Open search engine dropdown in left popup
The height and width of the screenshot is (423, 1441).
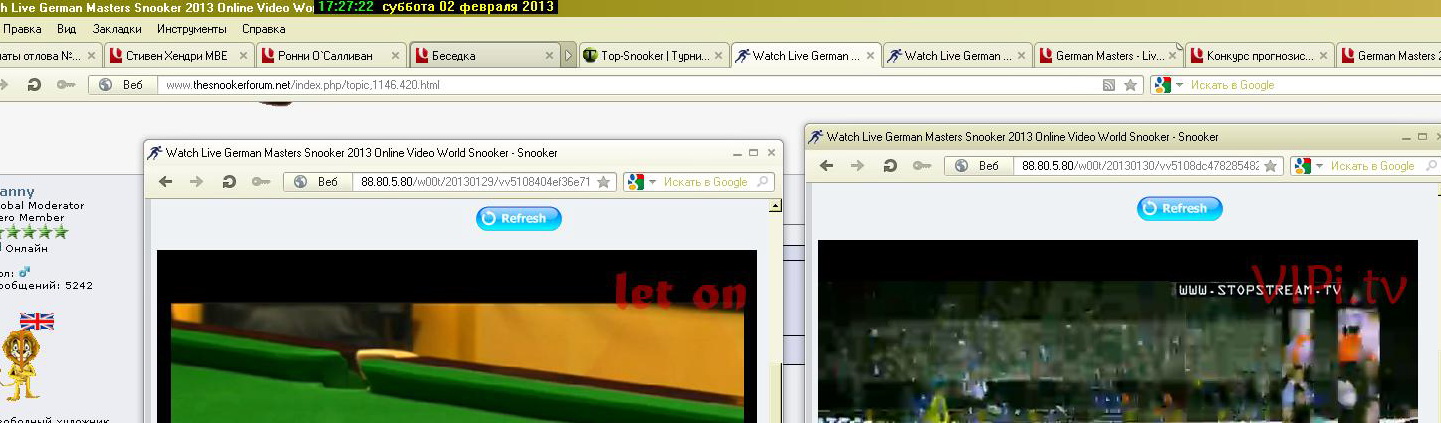point(641,182)
